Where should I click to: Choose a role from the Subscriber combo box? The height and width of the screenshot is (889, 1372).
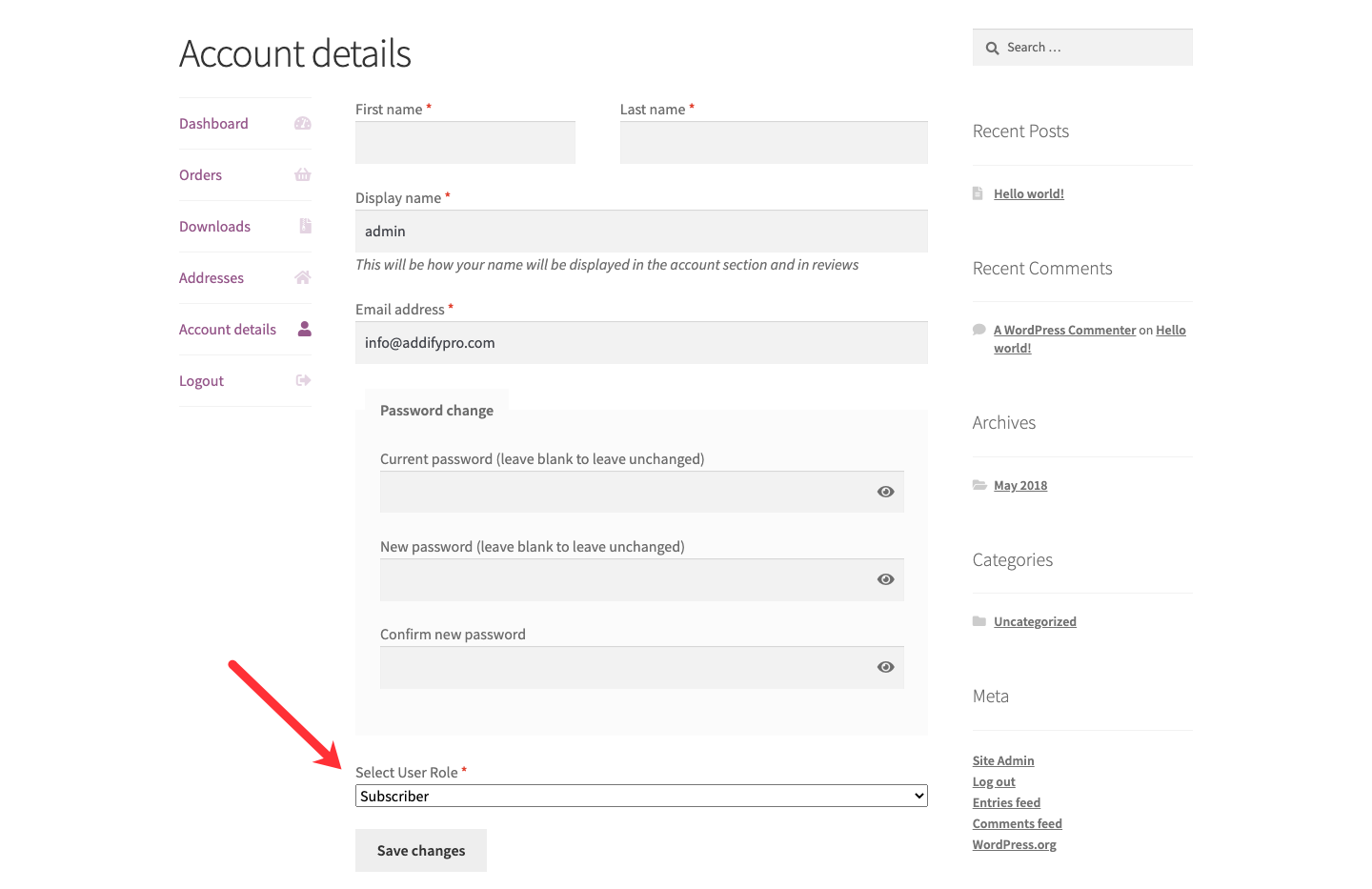pyautogui.click(x=640, y=796)
